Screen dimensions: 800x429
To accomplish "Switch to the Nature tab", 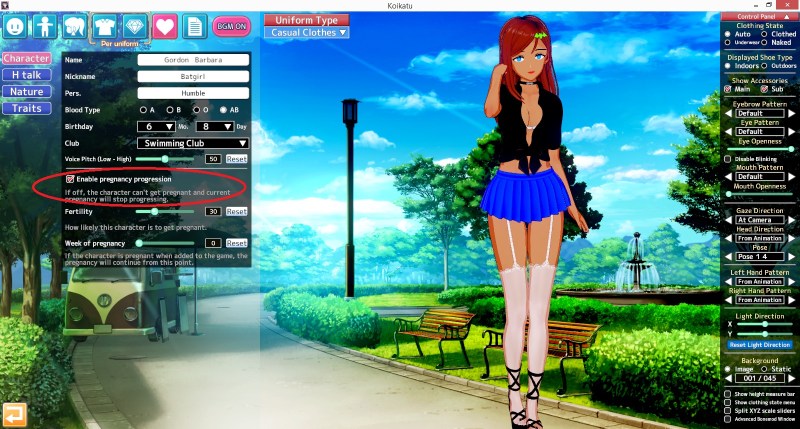I will click(27, 91).
